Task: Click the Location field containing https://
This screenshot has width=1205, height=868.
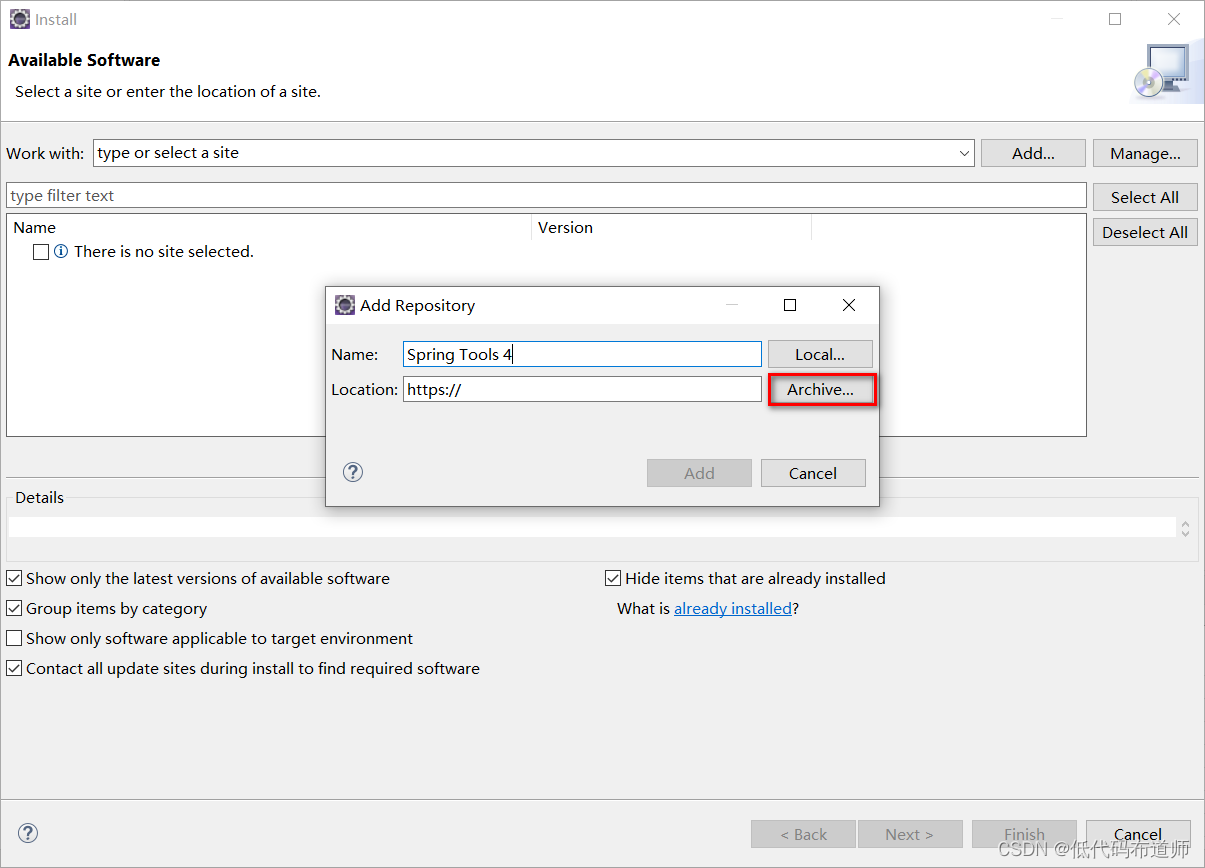Action: pos(583,389)
